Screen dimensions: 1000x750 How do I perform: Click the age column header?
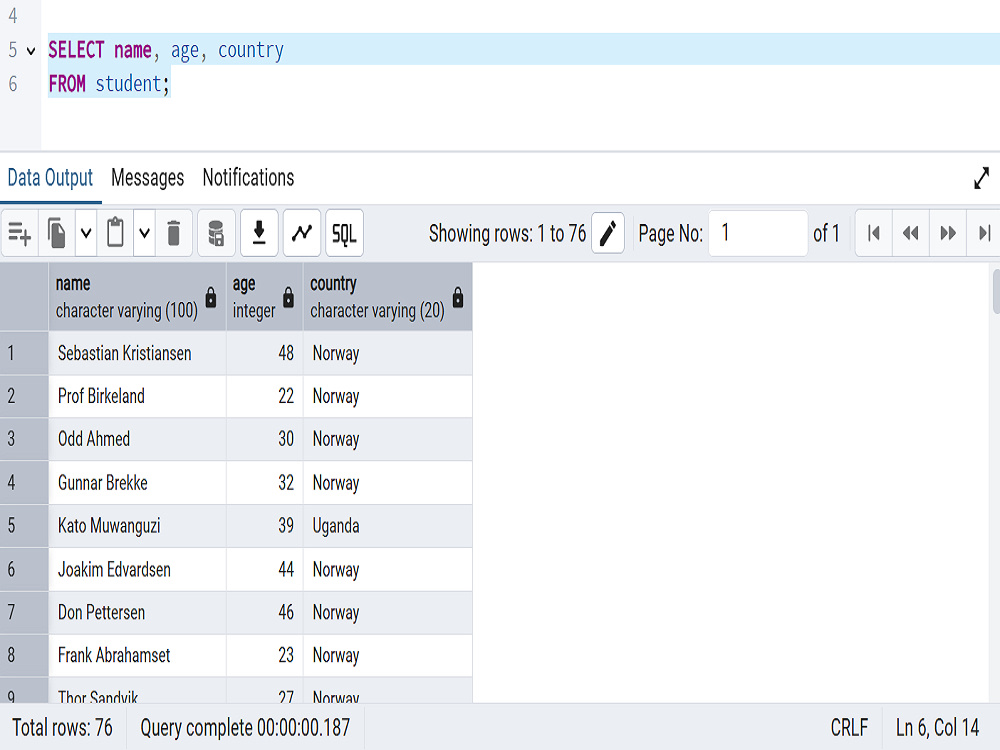265,297
